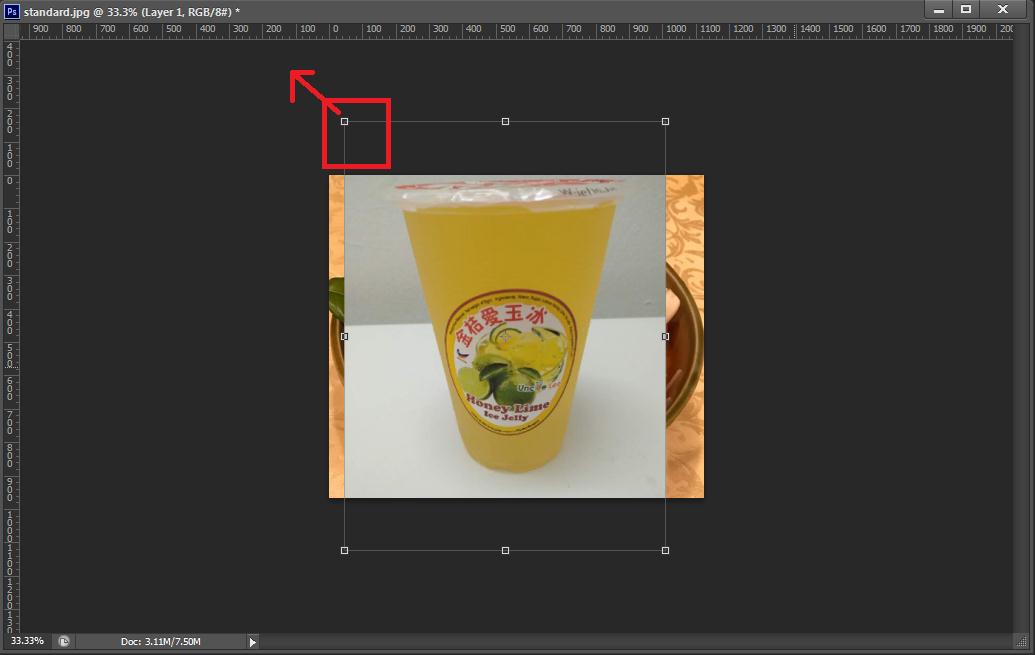
Task: Click the orange background strip right of layer
Action: [685, 336]
